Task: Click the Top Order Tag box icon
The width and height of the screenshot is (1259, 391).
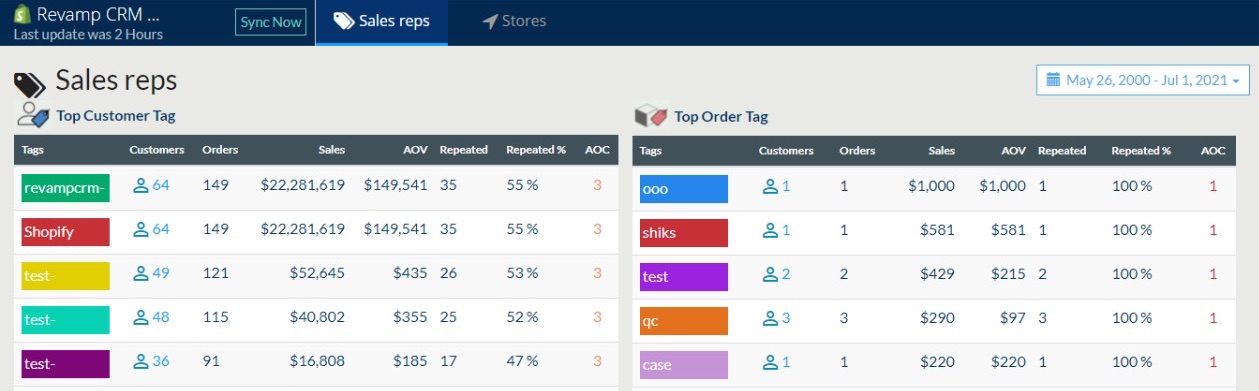Action: (651, 116)
